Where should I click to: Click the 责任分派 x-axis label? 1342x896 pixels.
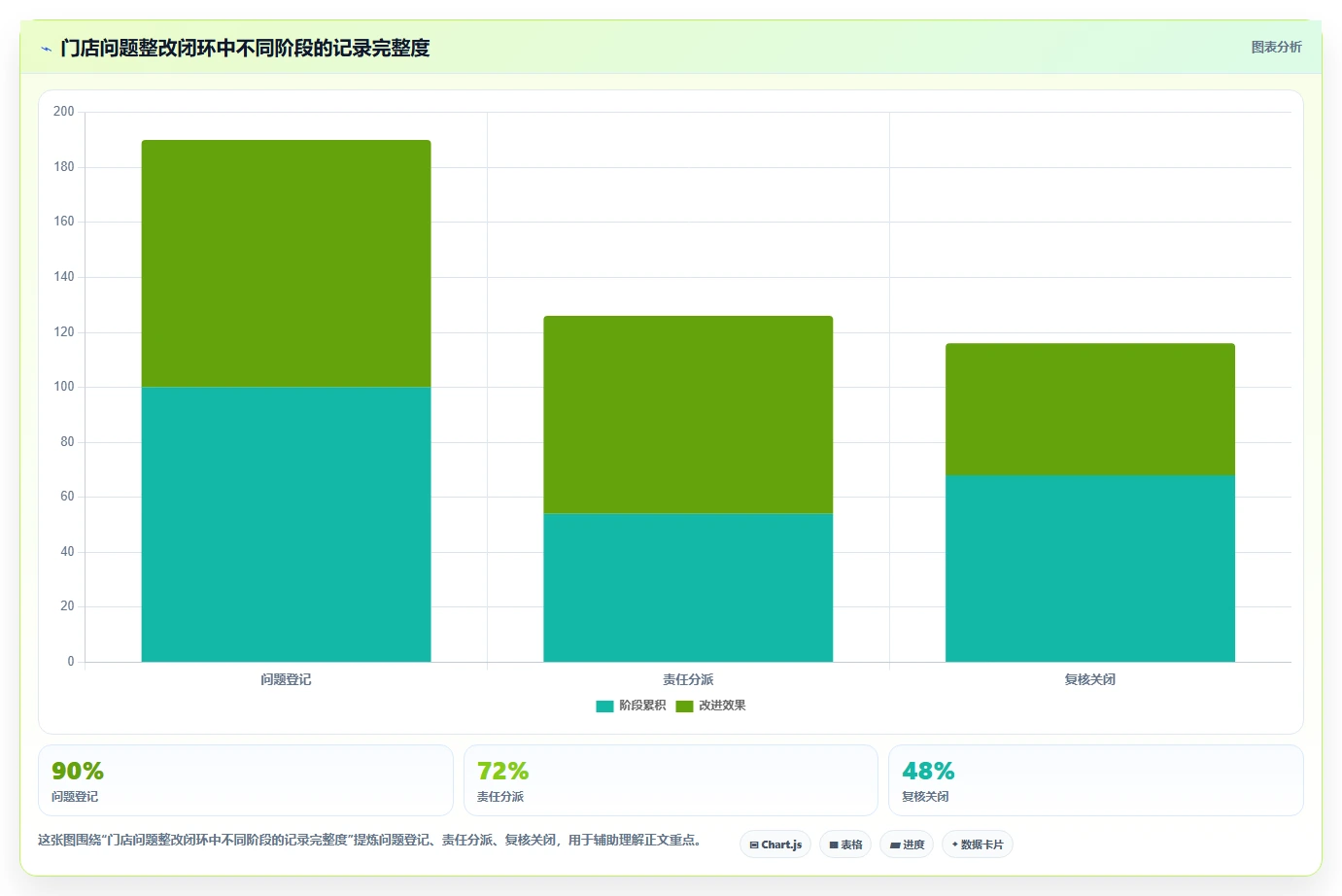click(688, 679)
